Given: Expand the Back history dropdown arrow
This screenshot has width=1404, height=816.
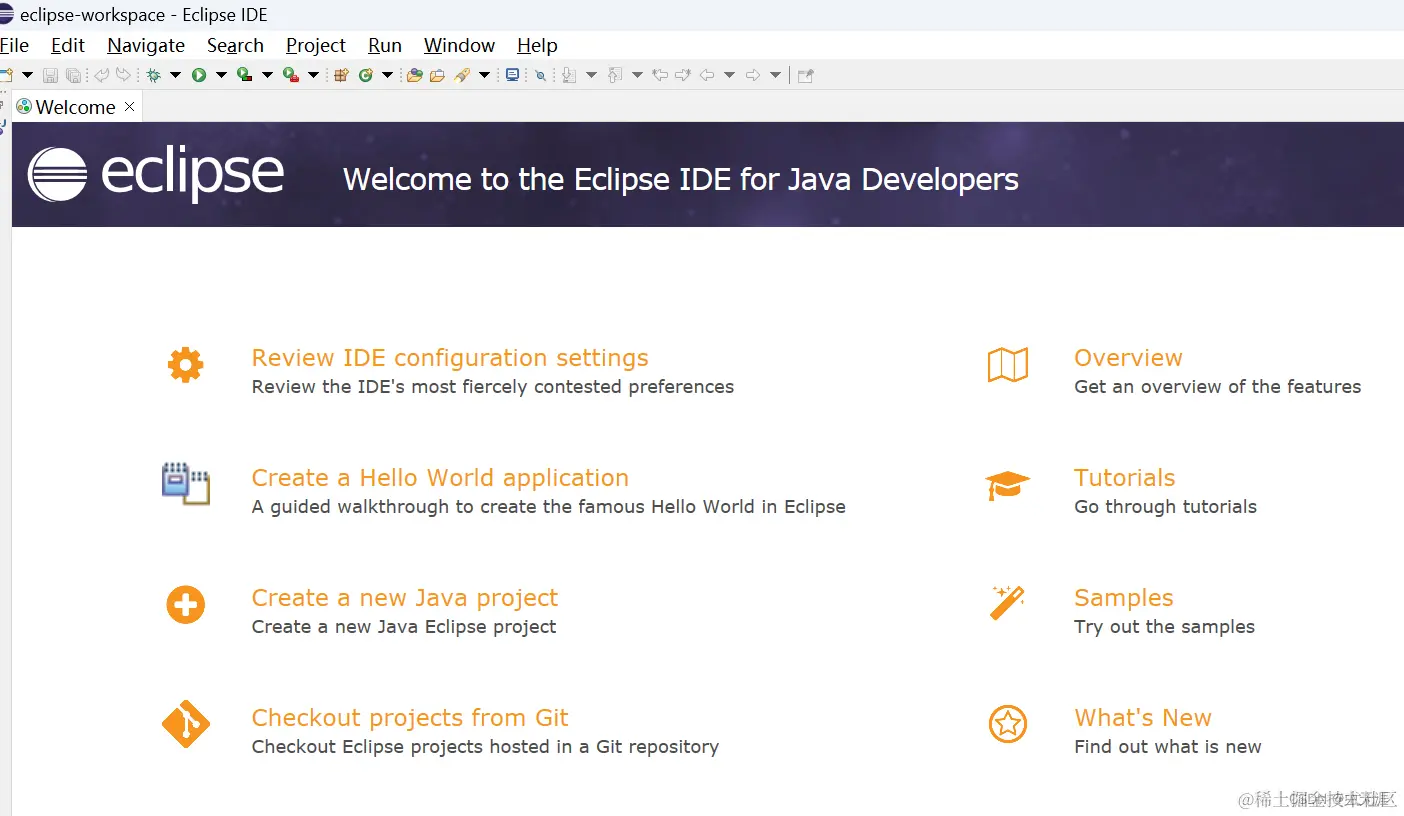Looking at the screenshot, I should coord(729,75).
